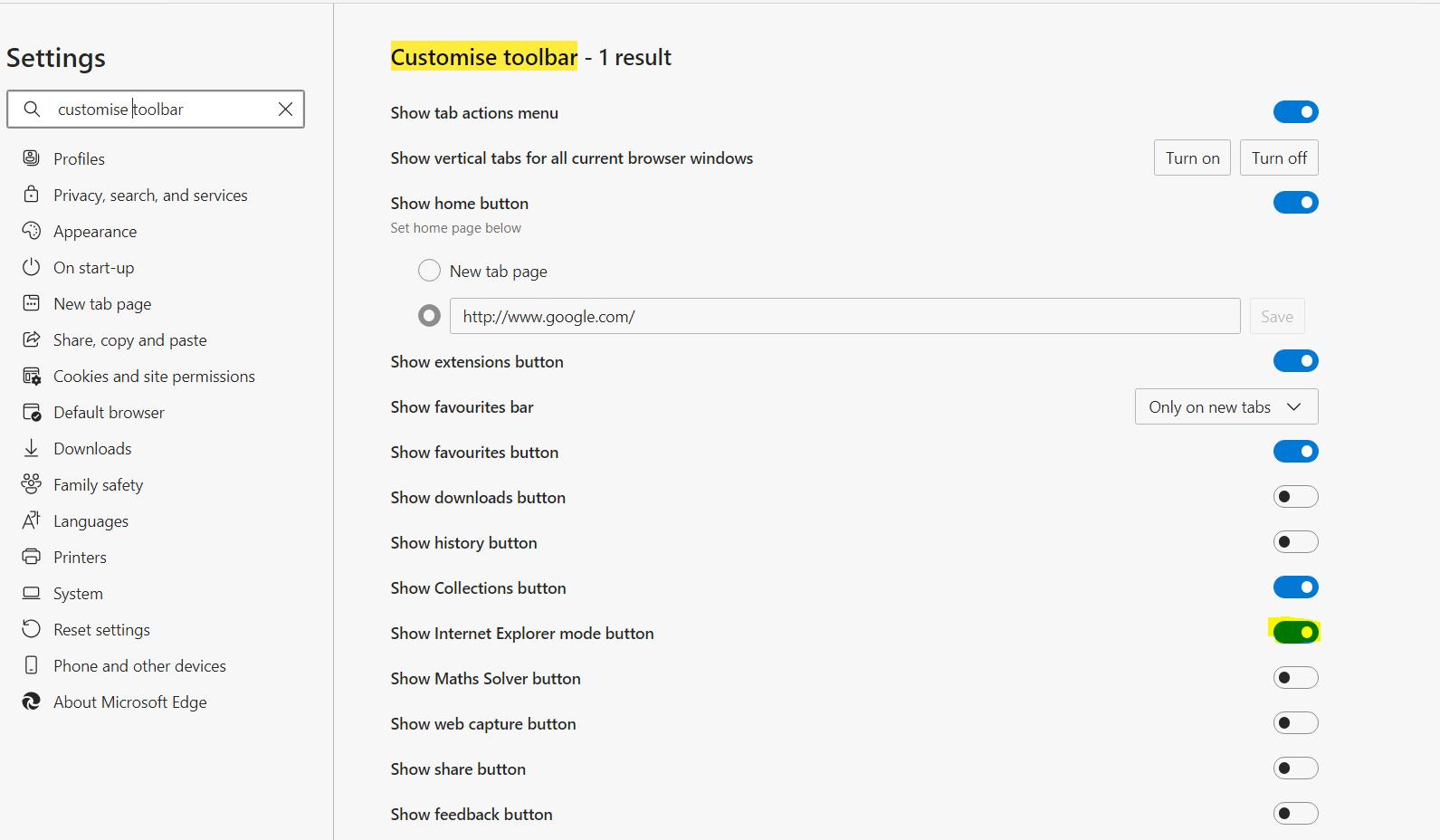Toggle Show Collections button switch

coord(1295,587)
